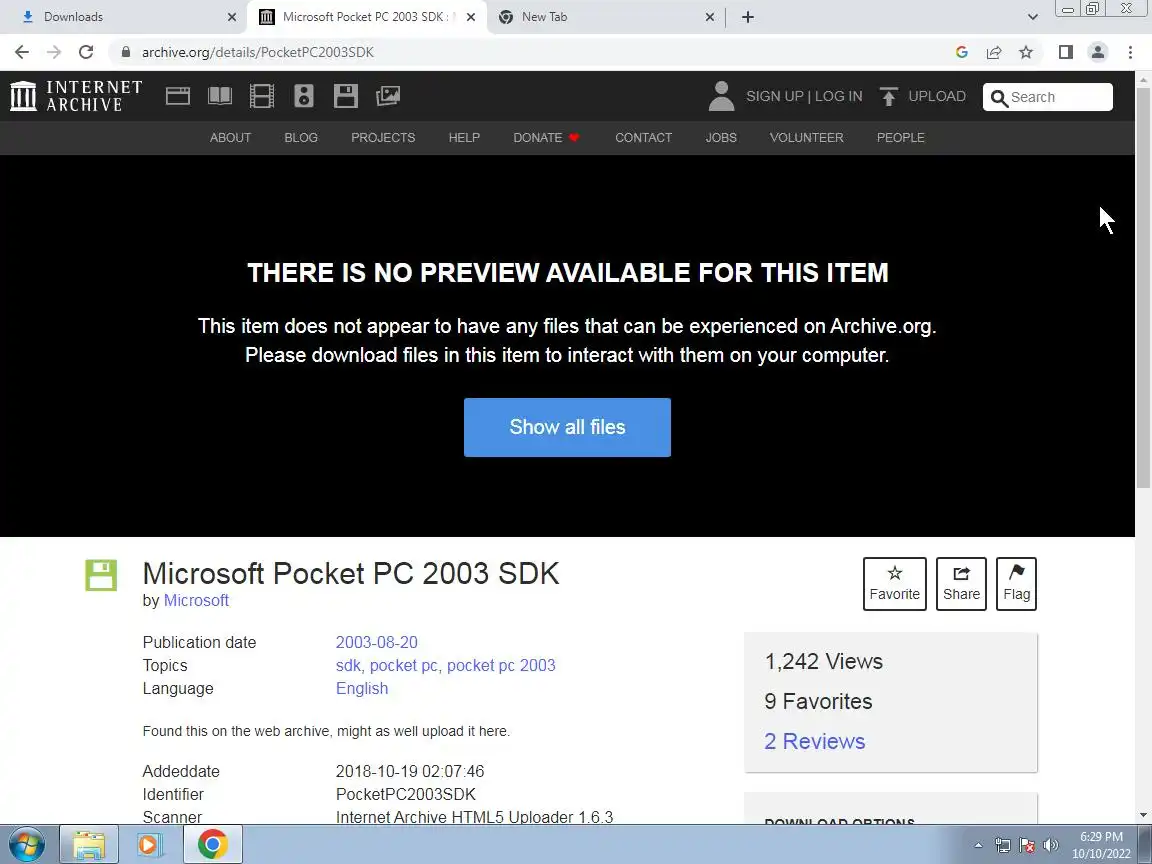This screenshot has width=1152, height=864.
Task: Click the LOG IN link
Action: 838,96
